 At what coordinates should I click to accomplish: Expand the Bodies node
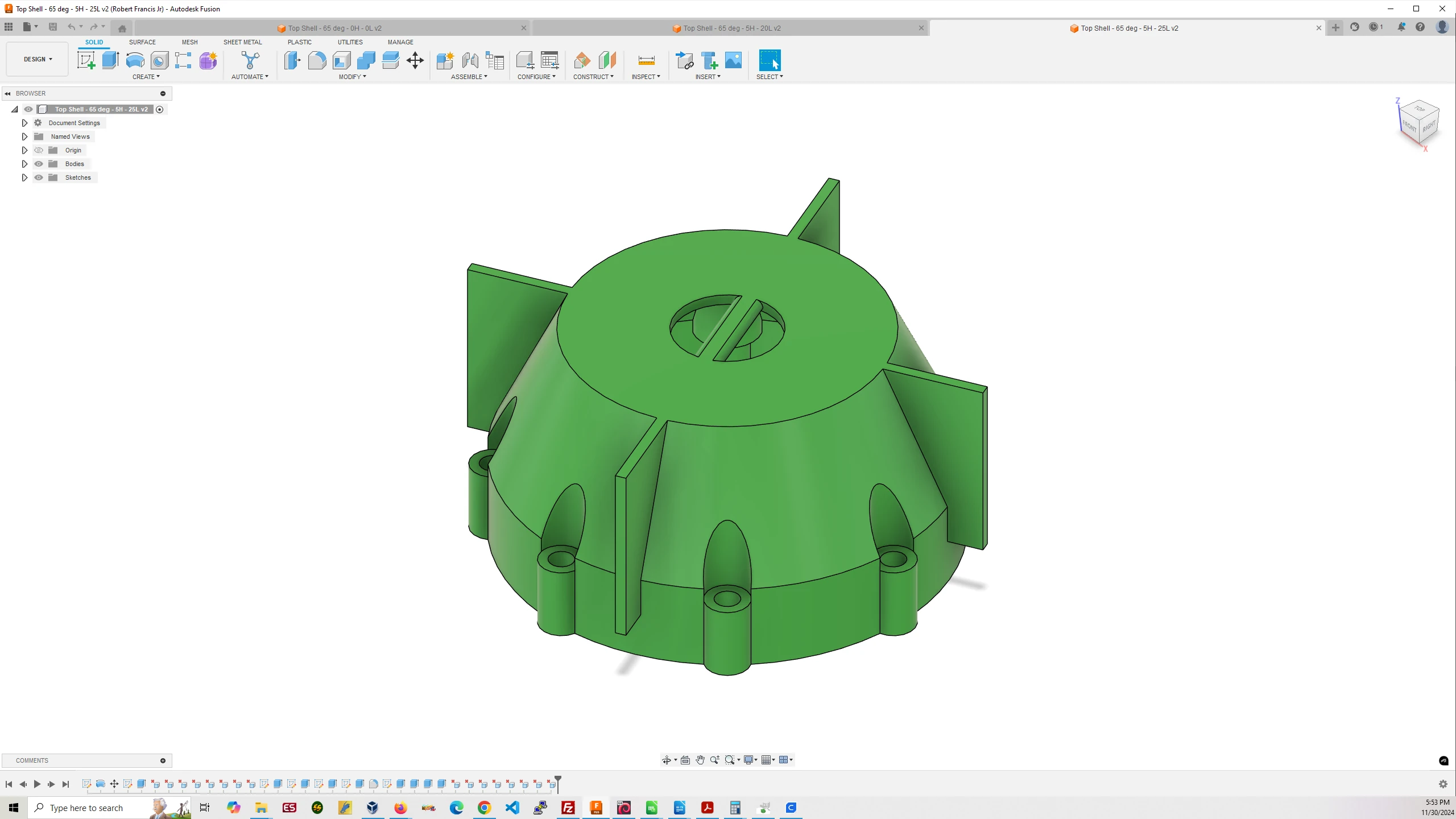click(24, 164)
